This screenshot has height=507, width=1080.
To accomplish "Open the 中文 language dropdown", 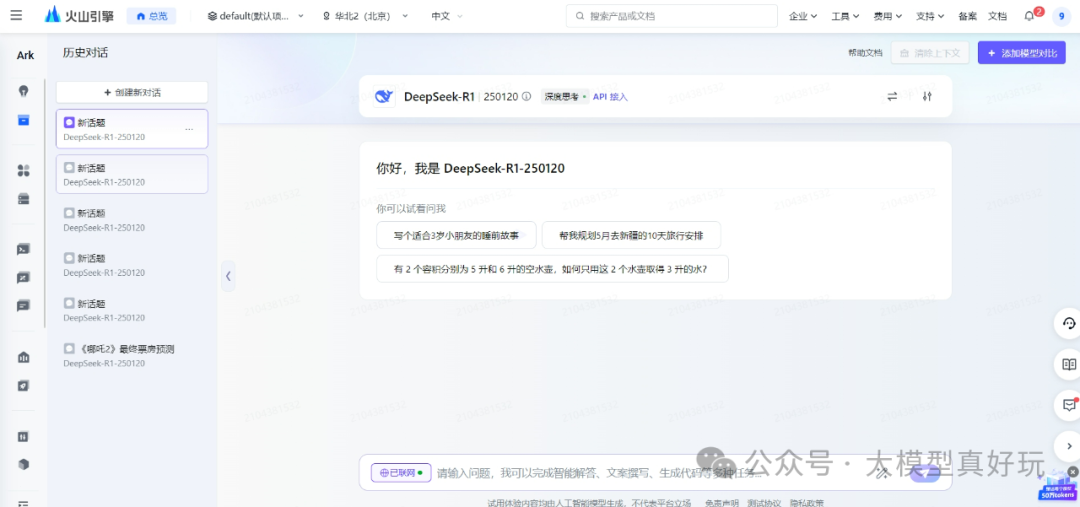I will point(447,16).
